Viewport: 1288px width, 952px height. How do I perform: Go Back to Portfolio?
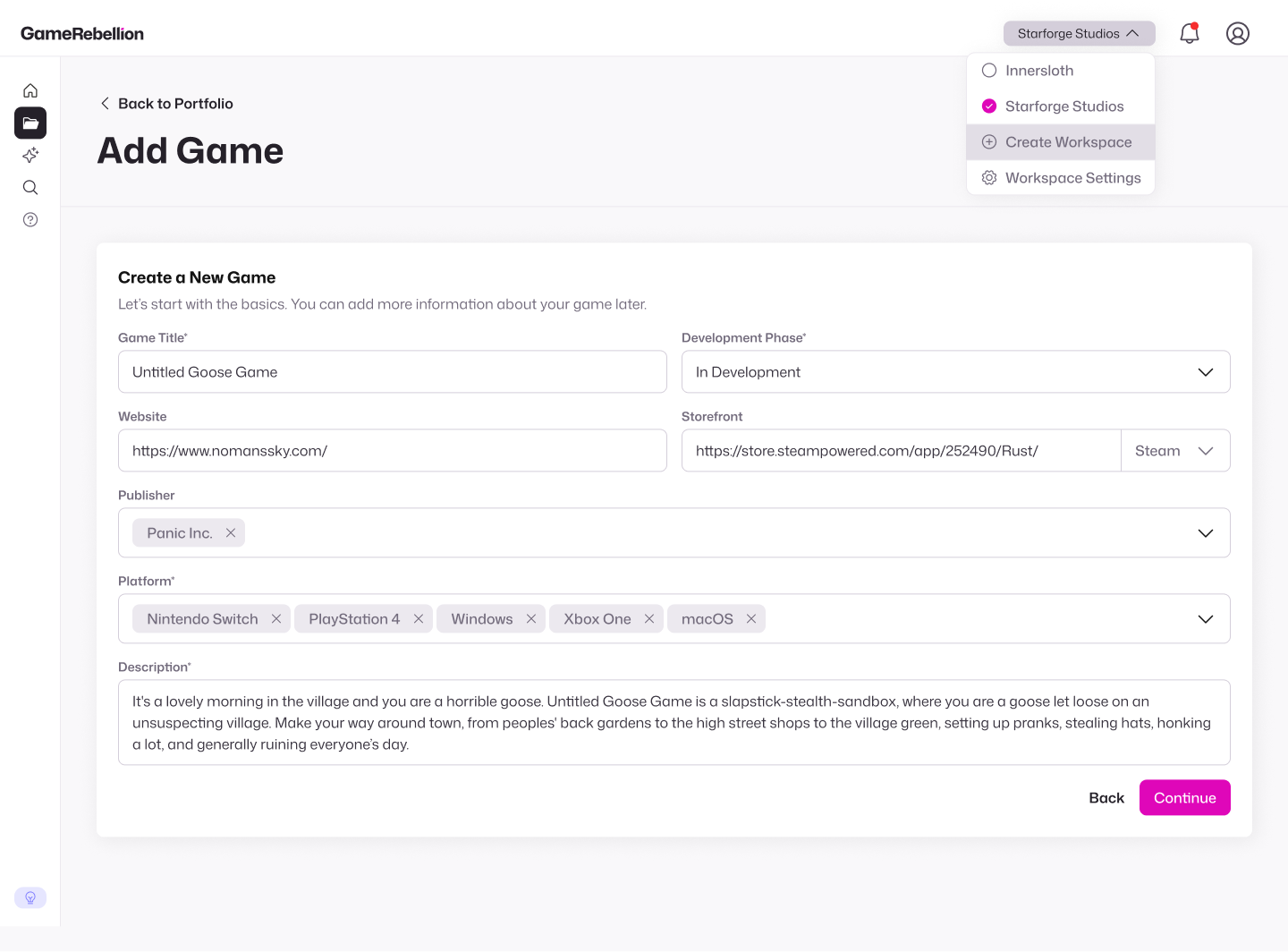[x=166, y=103]
